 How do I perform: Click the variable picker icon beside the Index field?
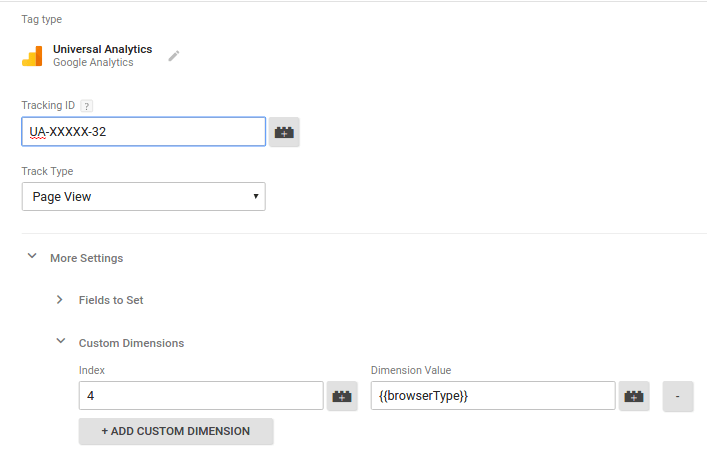click(x=342, y=396)
